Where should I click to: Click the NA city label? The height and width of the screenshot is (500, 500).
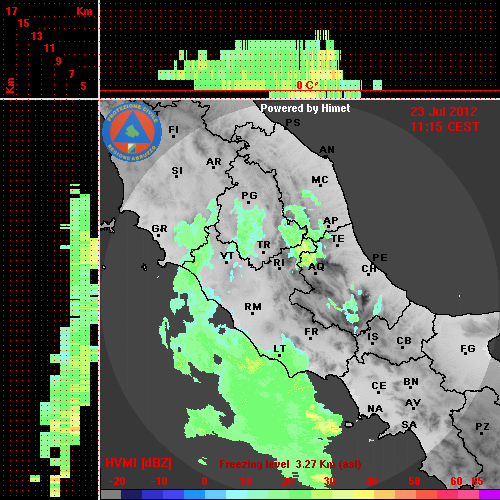375,409
